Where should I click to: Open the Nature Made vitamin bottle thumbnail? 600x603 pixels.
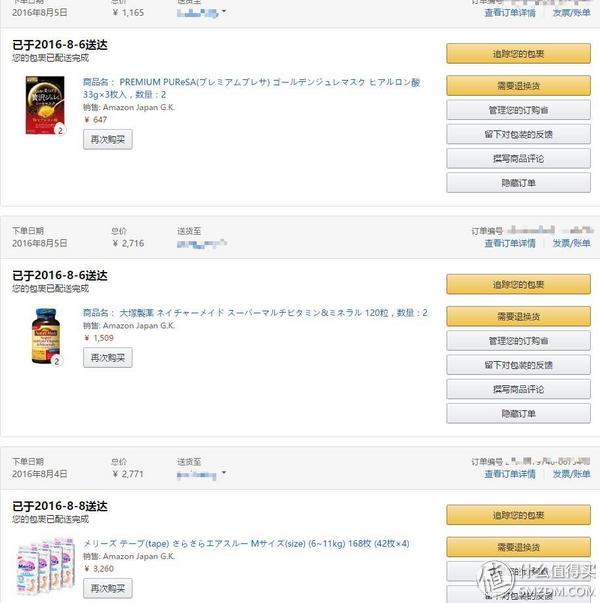click(x=46, y=336)
